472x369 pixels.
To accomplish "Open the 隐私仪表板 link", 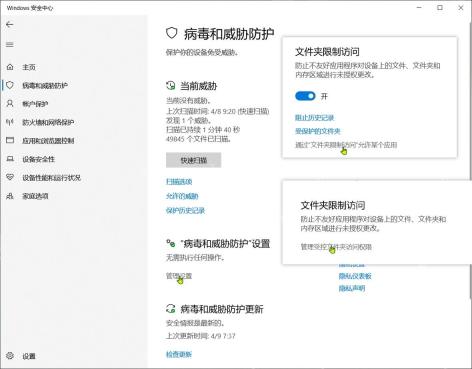I will [x=355, y=276].
